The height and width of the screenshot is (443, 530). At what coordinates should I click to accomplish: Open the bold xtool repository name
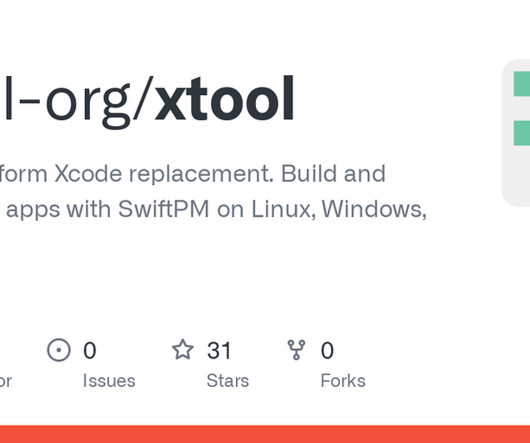coord(224,98)
